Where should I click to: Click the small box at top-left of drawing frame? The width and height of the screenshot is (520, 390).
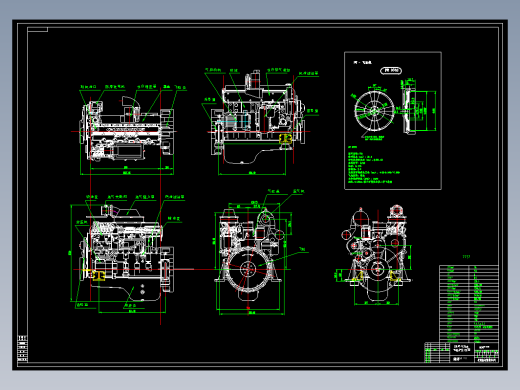click(37, 30)
